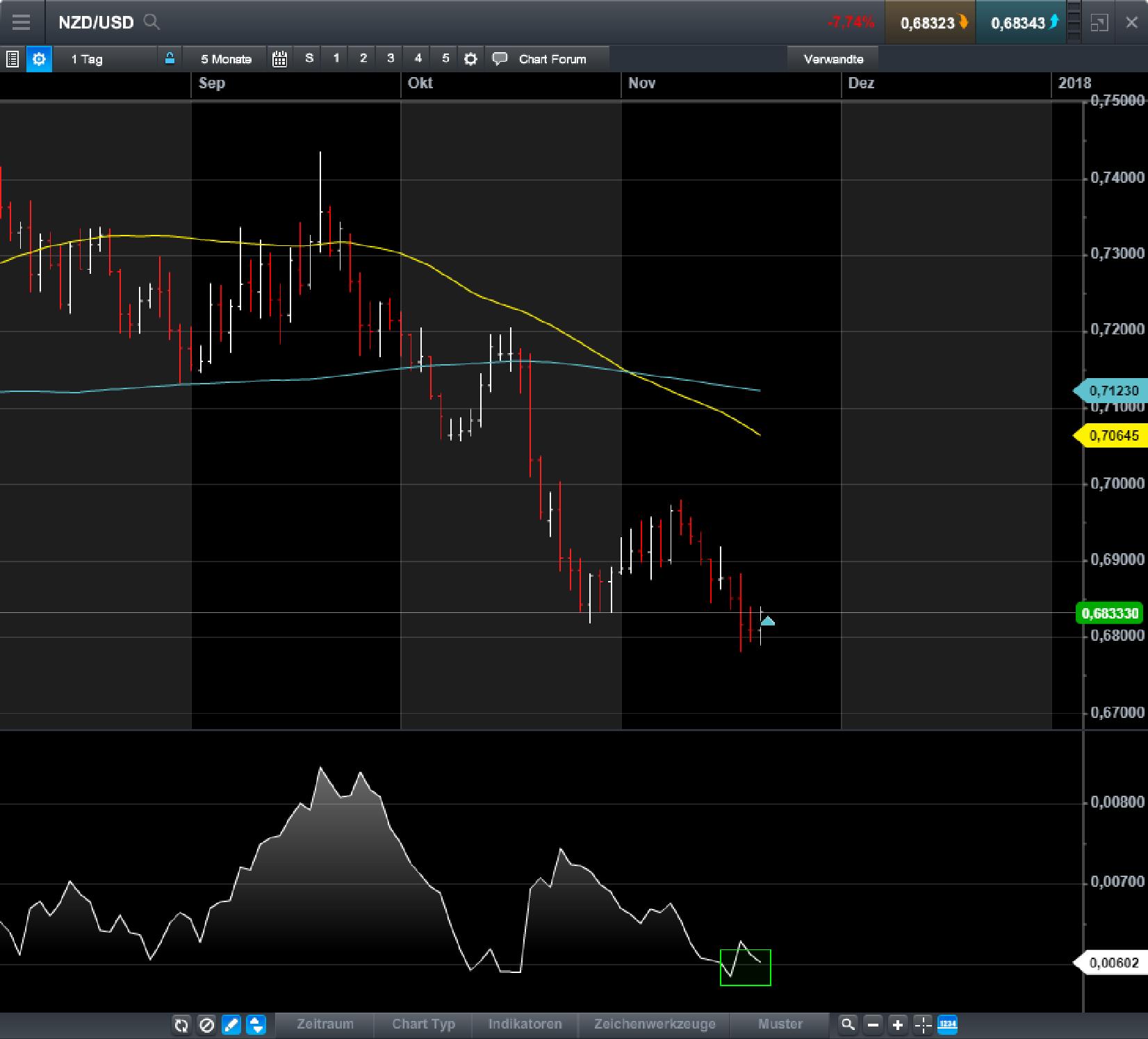The width and height of the screenshot is (1148, 1039).
Task: Open the Indikatoren dropdown
Action: pyautogui.click(x=525, y=1024)
